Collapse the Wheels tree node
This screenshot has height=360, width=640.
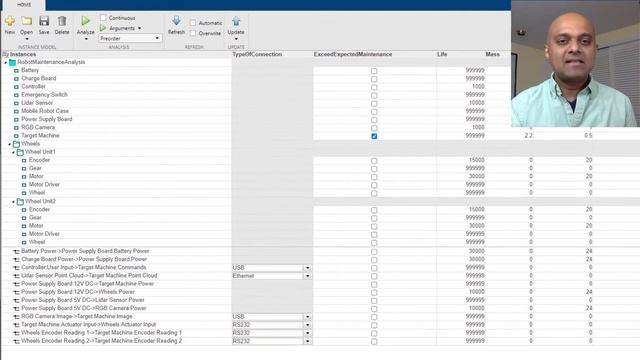(9, 144)
